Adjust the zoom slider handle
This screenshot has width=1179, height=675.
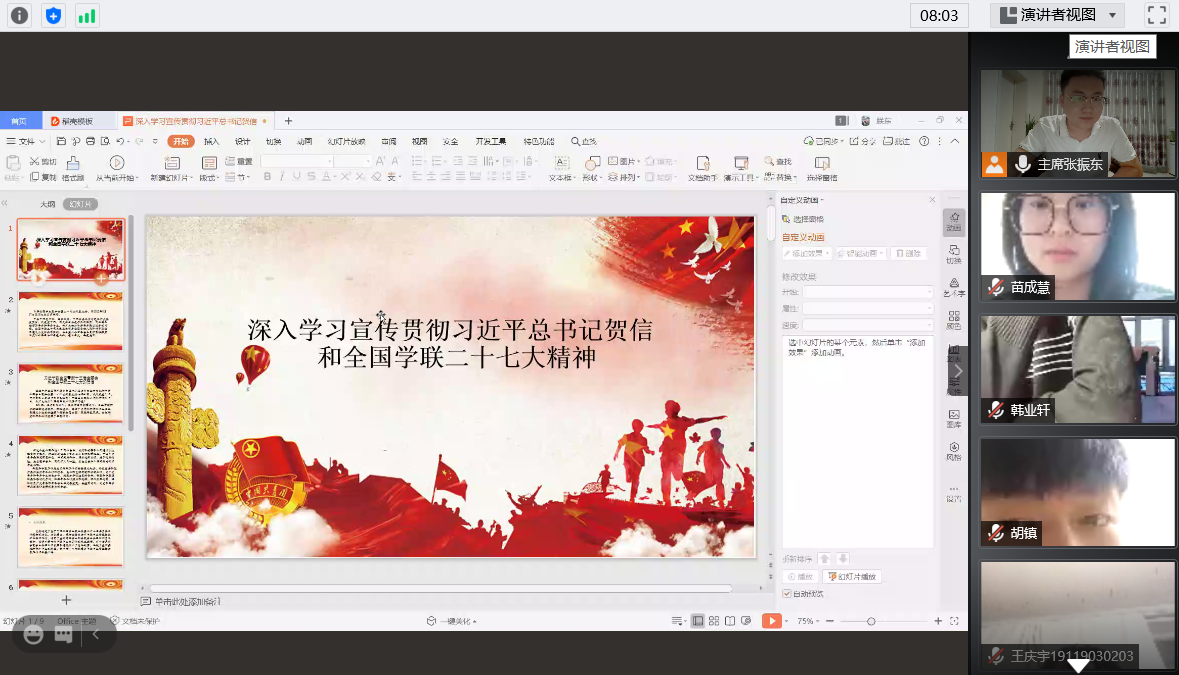tap(871, 621)
